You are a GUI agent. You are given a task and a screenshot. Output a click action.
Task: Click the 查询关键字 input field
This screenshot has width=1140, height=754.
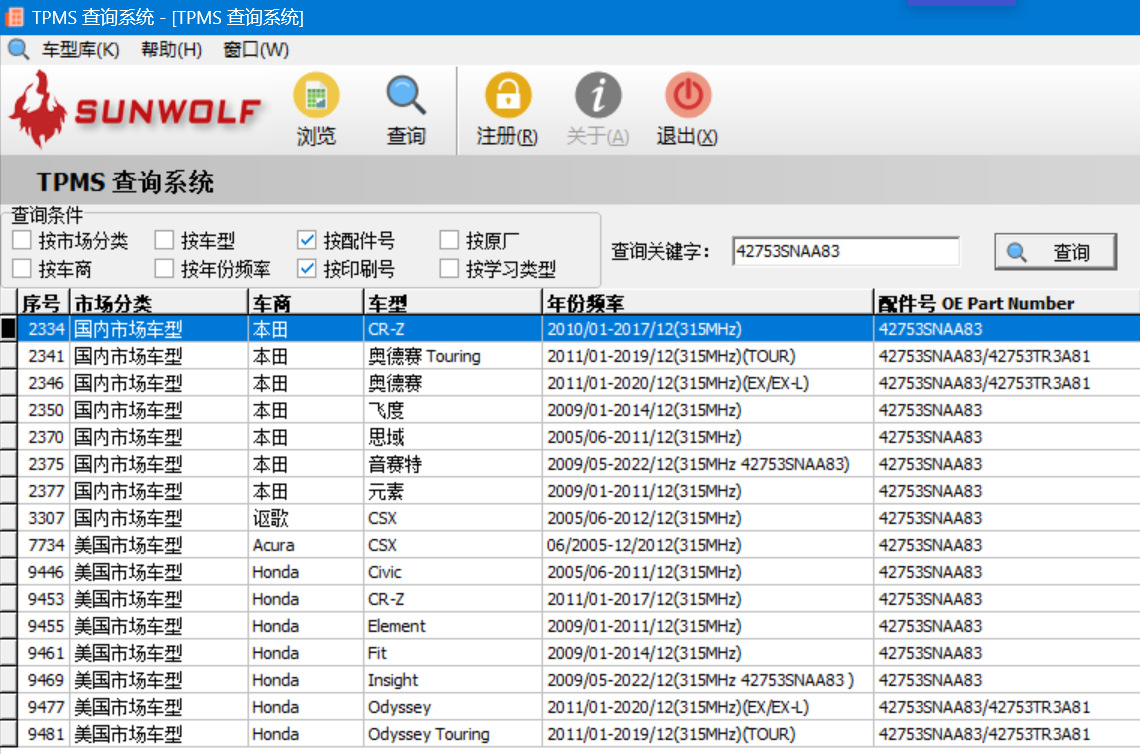click(844, 252)
